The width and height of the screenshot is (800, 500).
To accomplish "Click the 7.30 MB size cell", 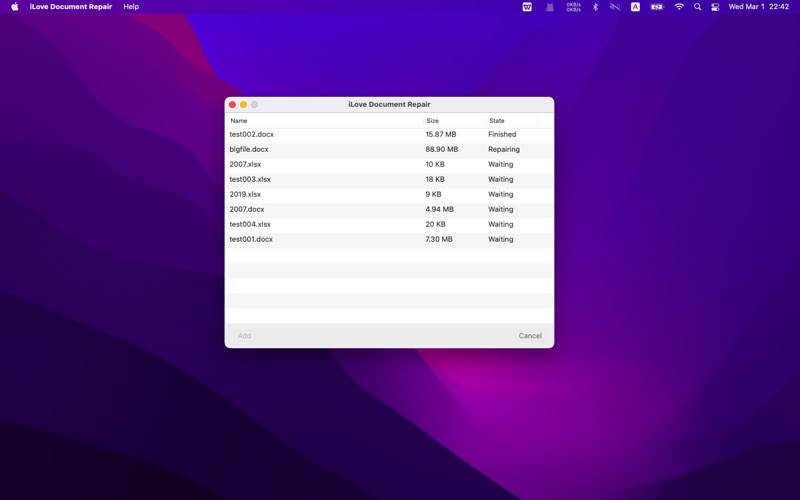I will click(439, 239).
